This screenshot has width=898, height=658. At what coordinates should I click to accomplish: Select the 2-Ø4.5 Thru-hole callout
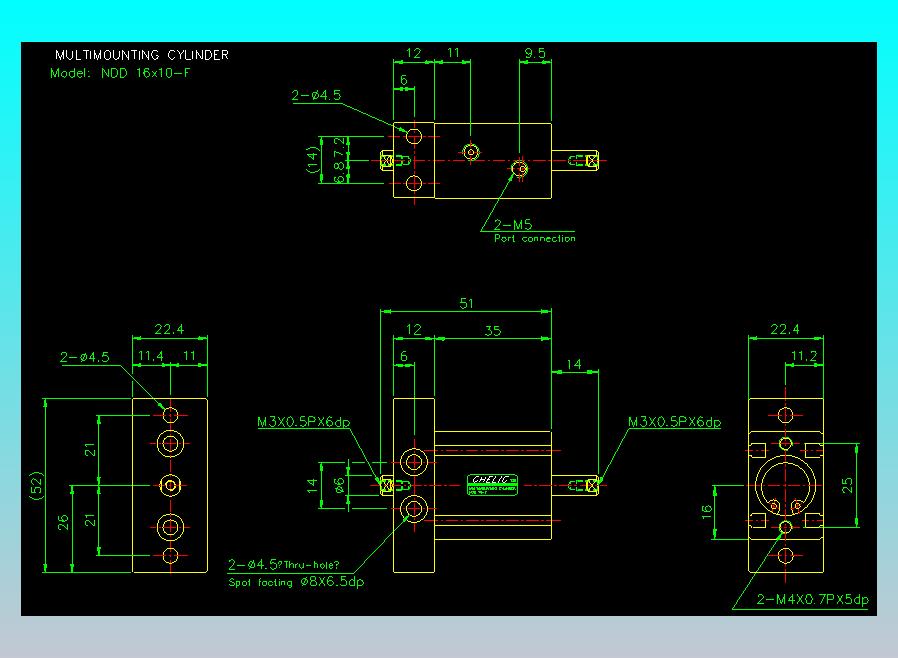(x=284, y=565)
